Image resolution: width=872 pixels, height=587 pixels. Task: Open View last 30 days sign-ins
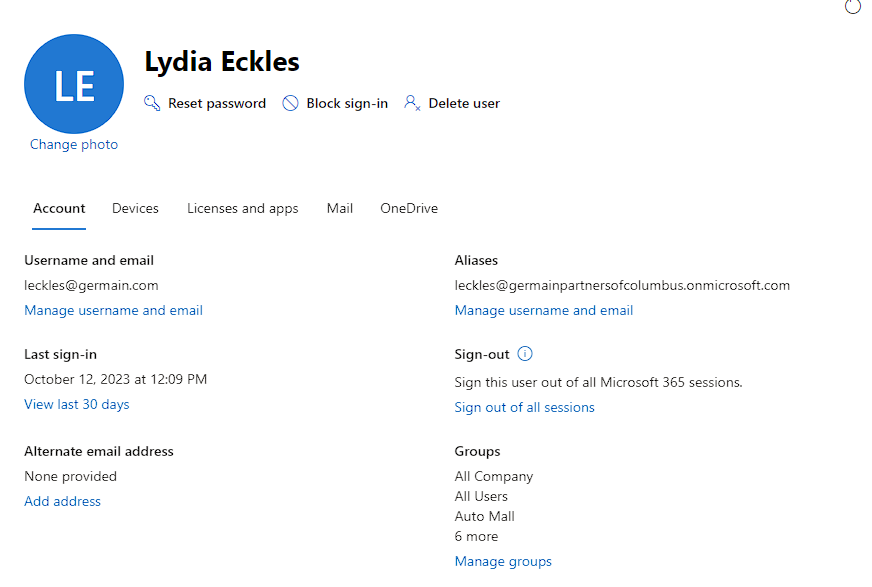point(77,404)
